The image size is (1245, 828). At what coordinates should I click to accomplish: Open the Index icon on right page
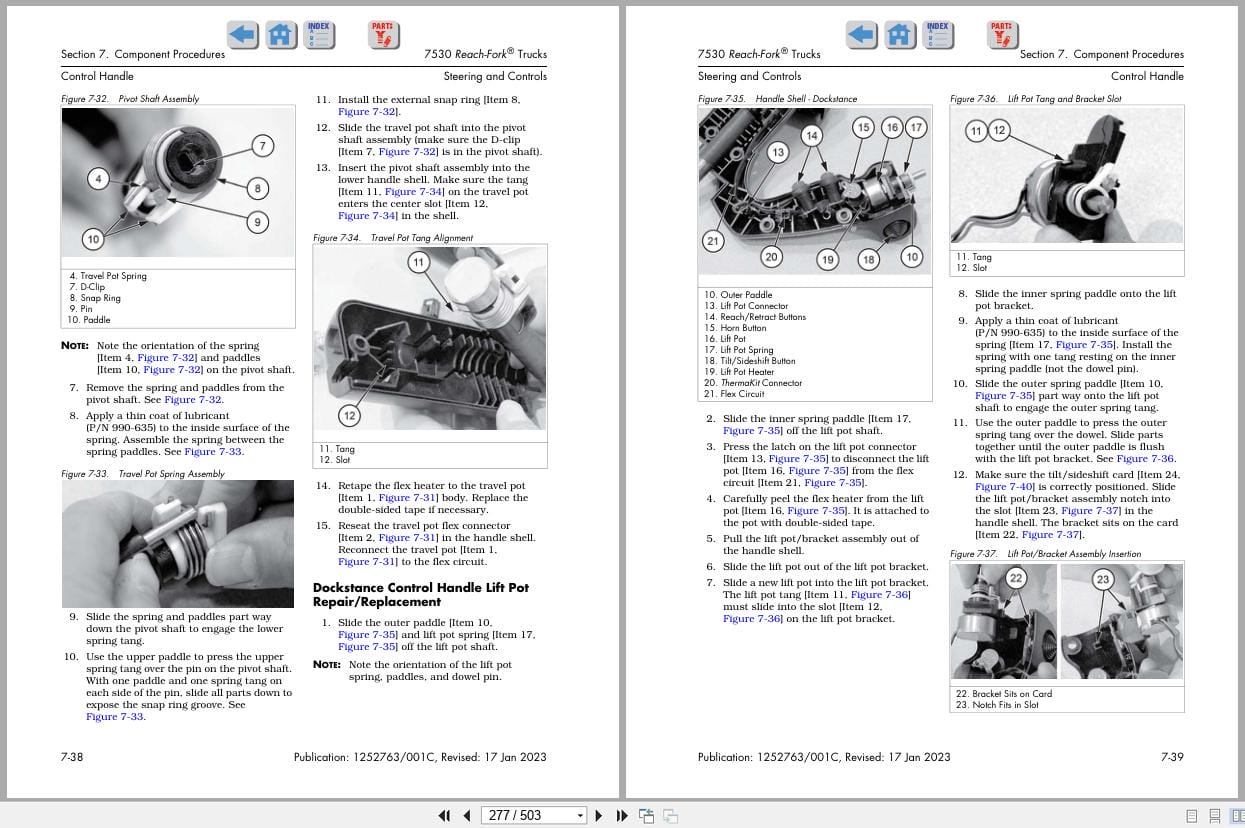coord(937,35)
